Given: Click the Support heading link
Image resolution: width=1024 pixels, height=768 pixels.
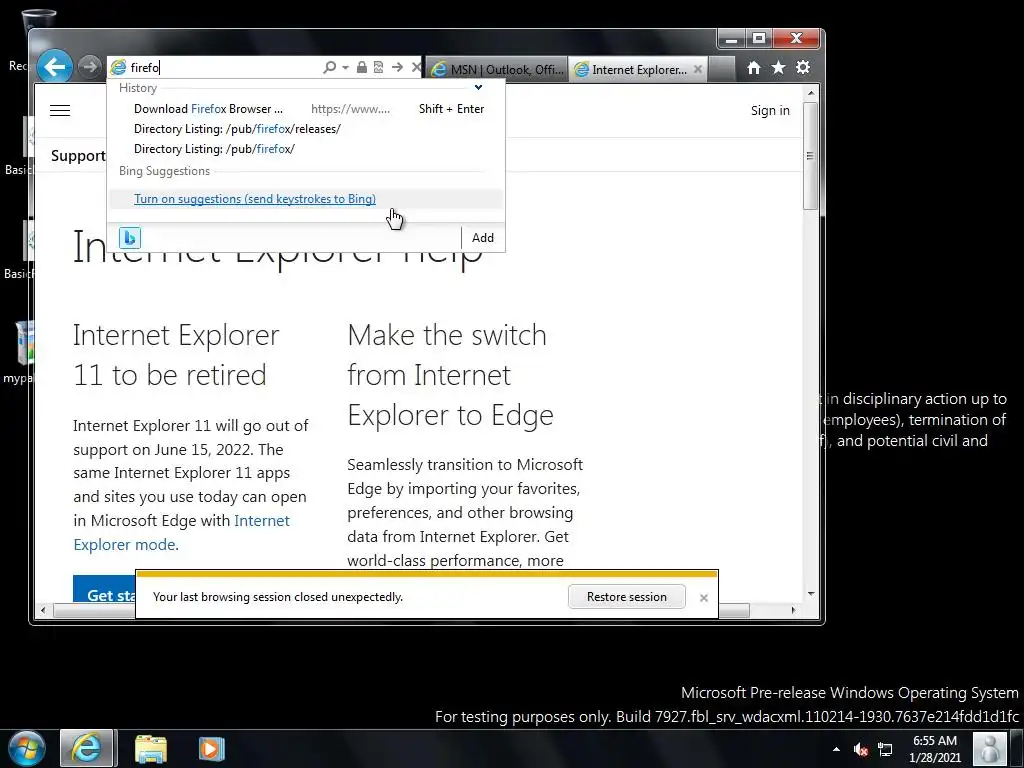Looking at the screenshot, I should pyautogui.click(x=78, y=156).
